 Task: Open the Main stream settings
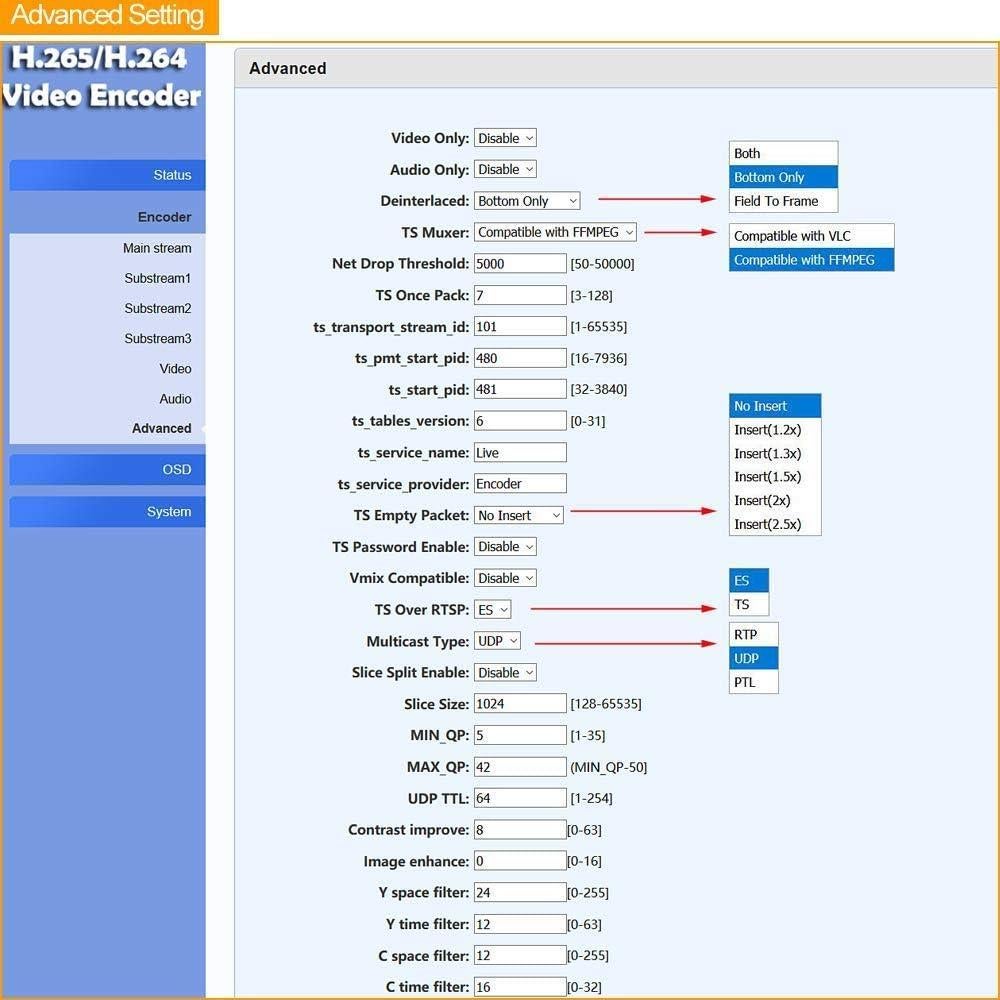tap(157, 247)
